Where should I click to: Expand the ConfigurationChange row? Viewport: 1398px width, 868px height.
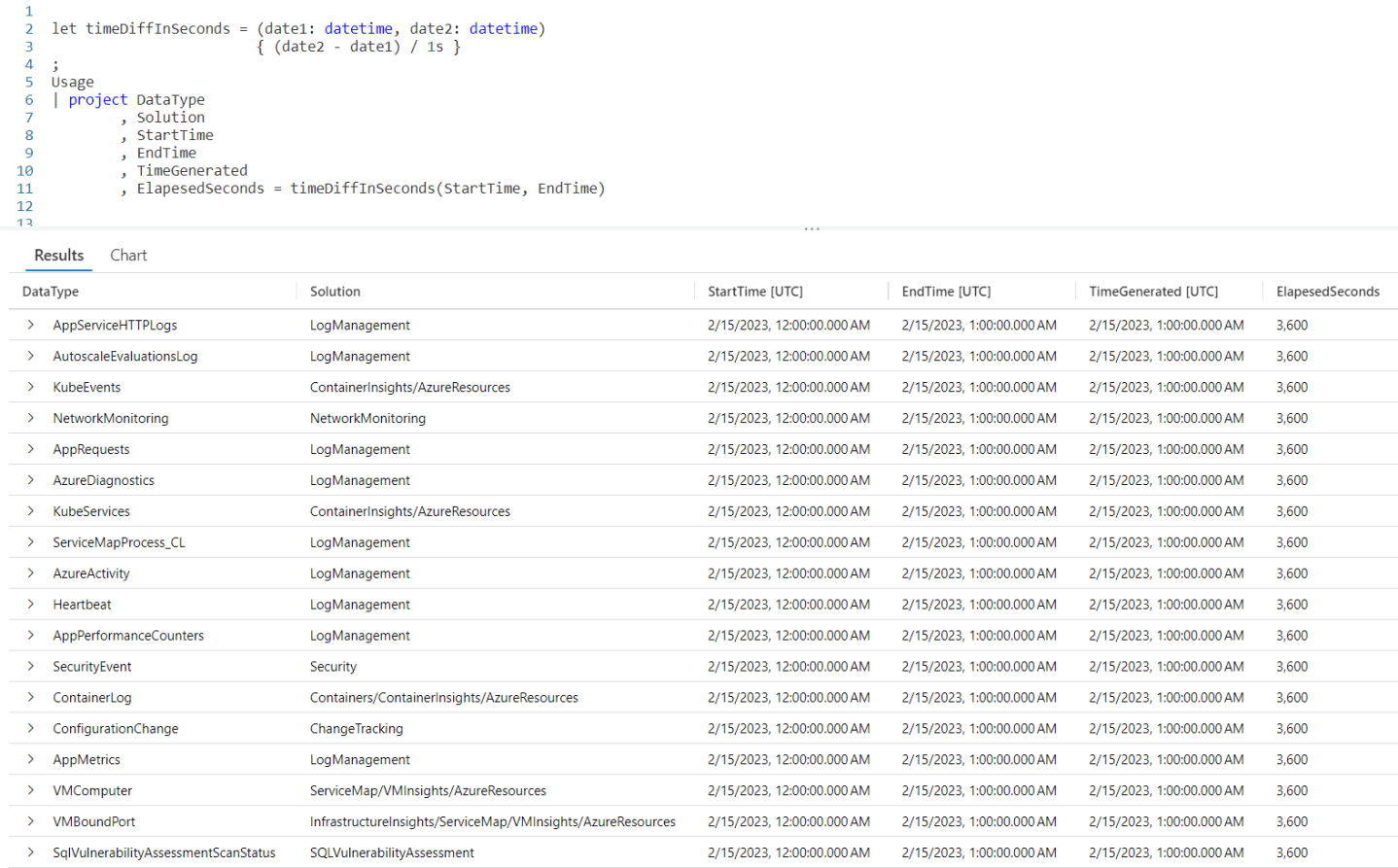click(31, 729)
